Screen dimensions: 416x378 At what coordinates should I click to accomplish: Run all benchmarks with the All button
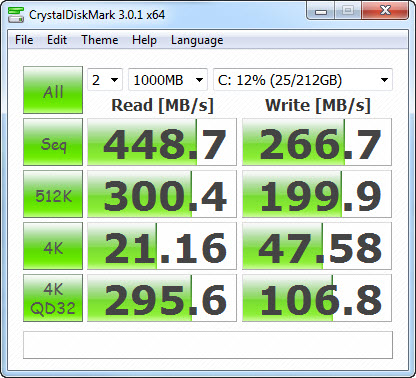point(53,90)
